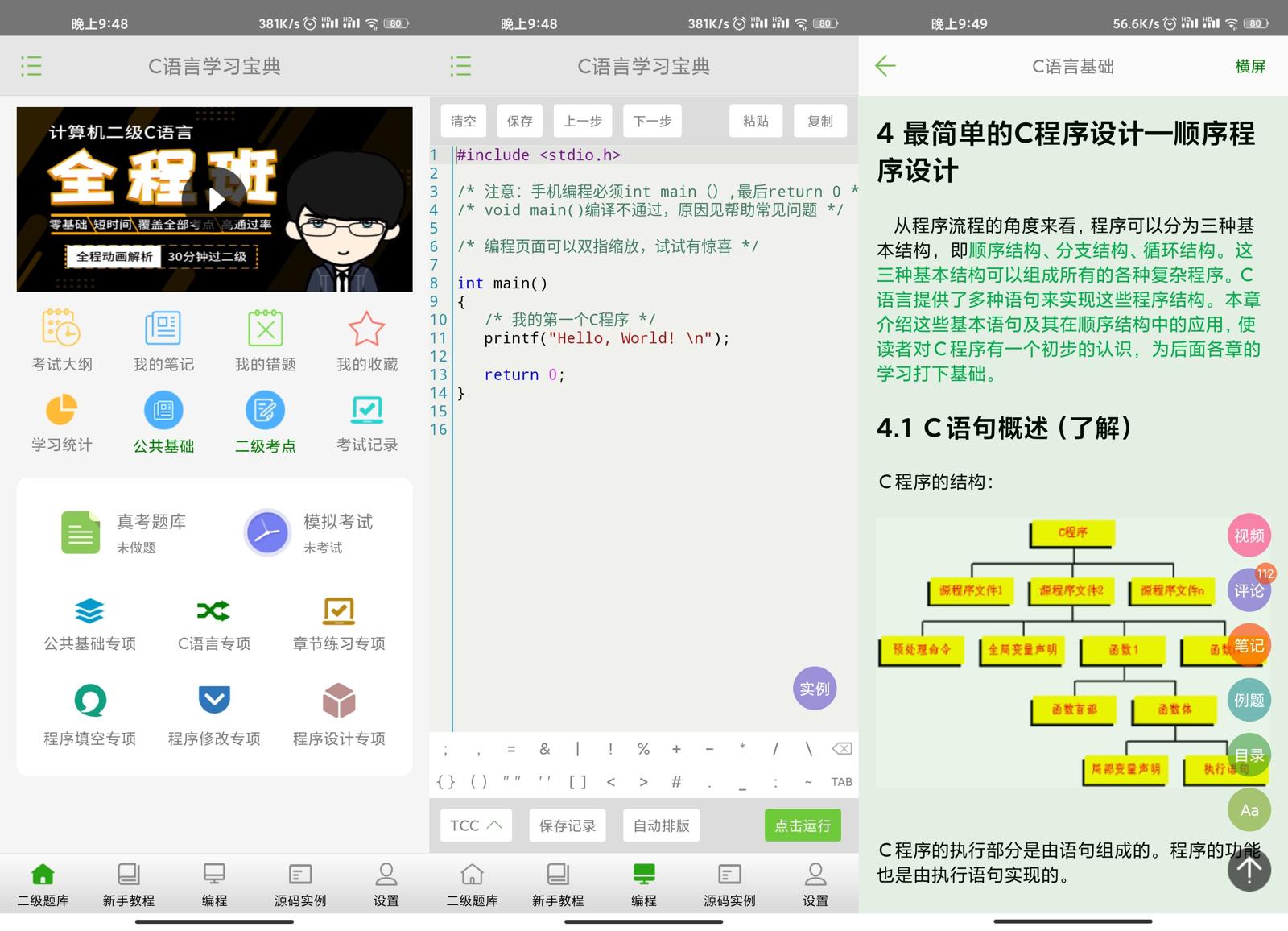Toggle 横屏 landscape mode
Viewport: 1288px width, 931px height.
click(1249, 66)
